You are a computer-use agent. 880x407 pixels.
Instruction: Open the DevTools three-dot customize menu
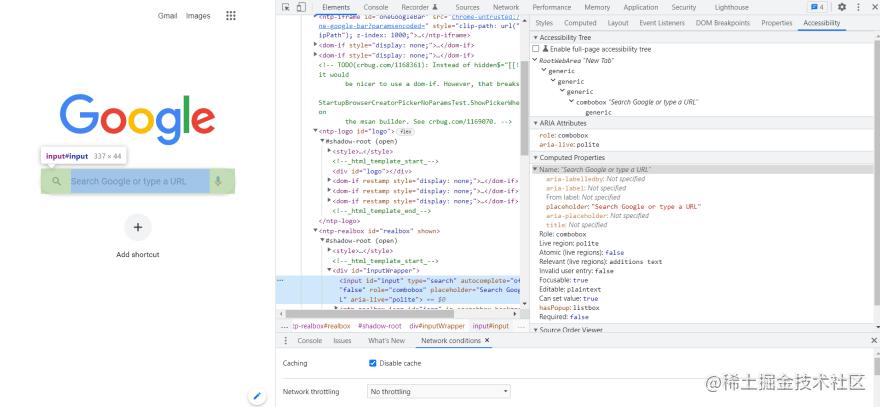858,7
